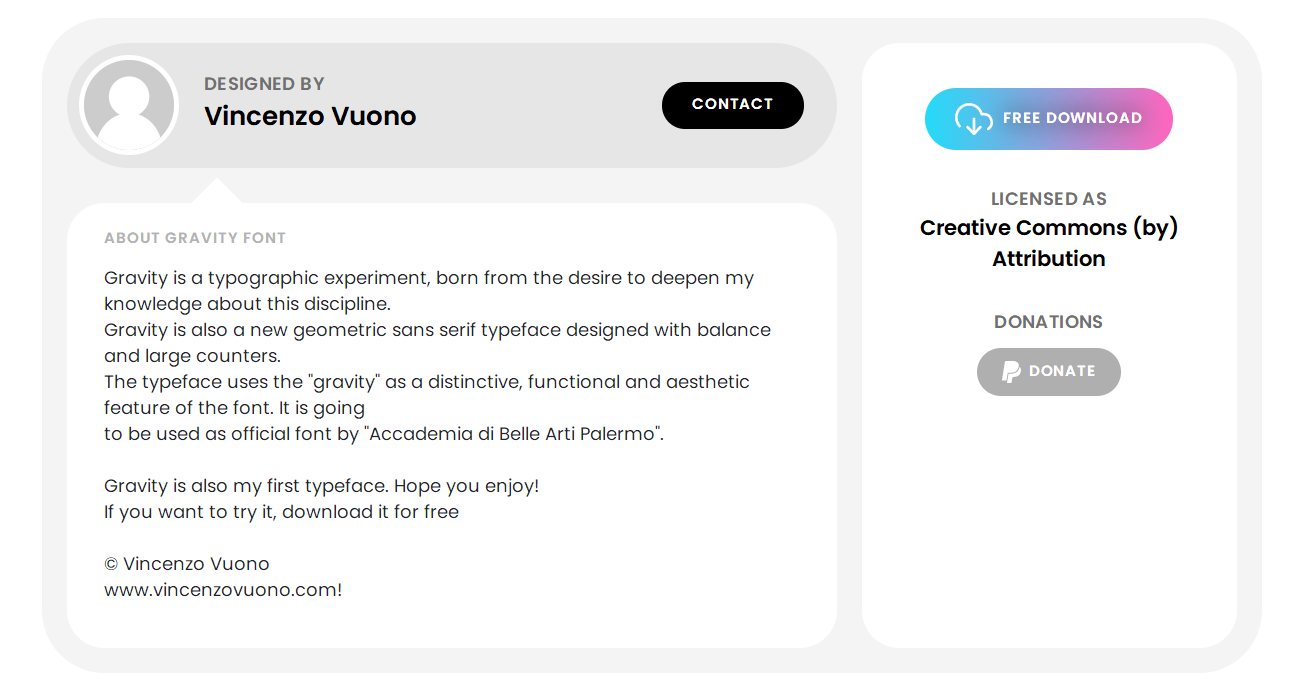The height and width of the screenshot is (687, 1290).
Task: Click the copyright Vincenzo Vuono line
Action: 187,564
